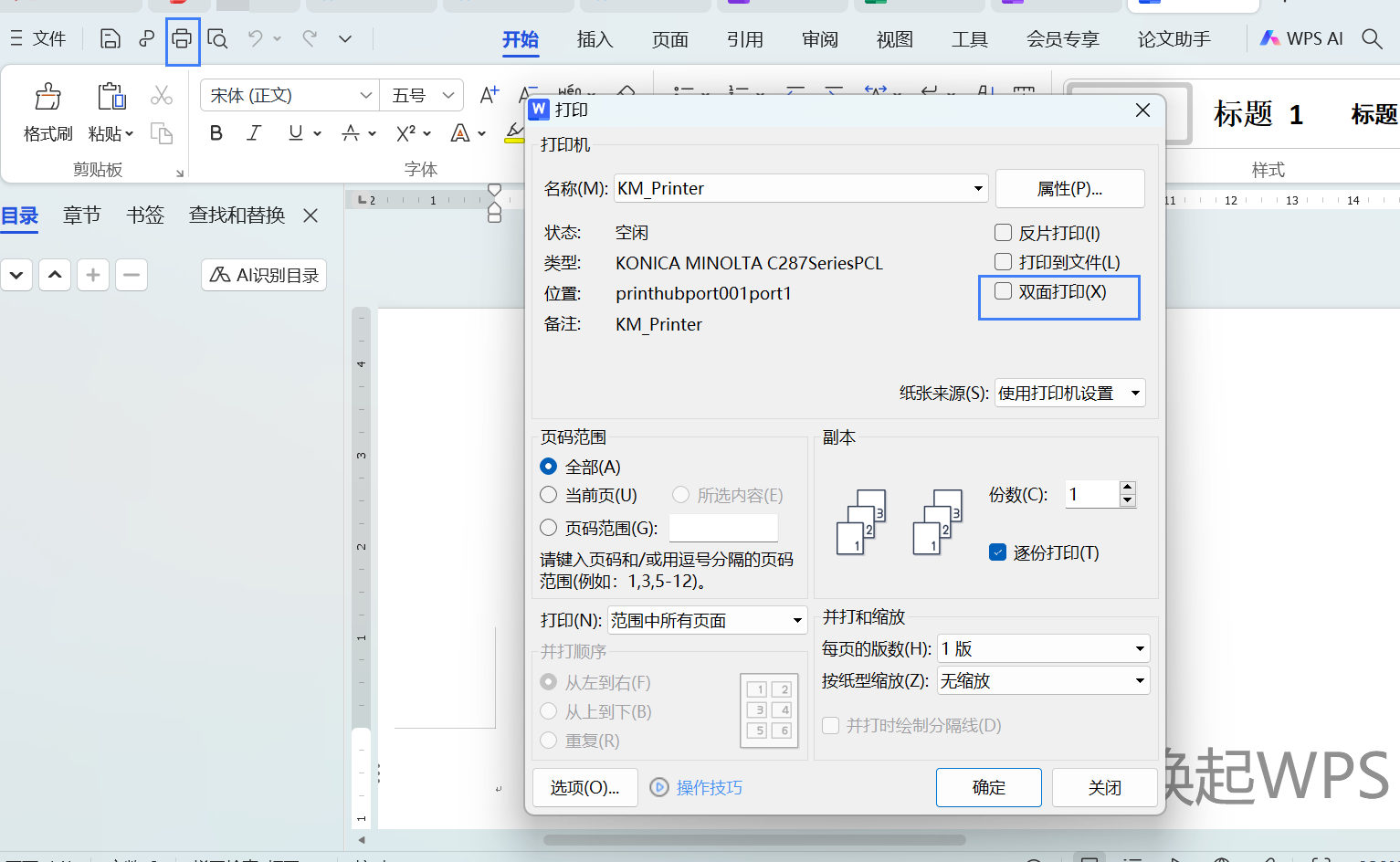
Task: Toggle Italic formatting I
Action: (254, 133)
